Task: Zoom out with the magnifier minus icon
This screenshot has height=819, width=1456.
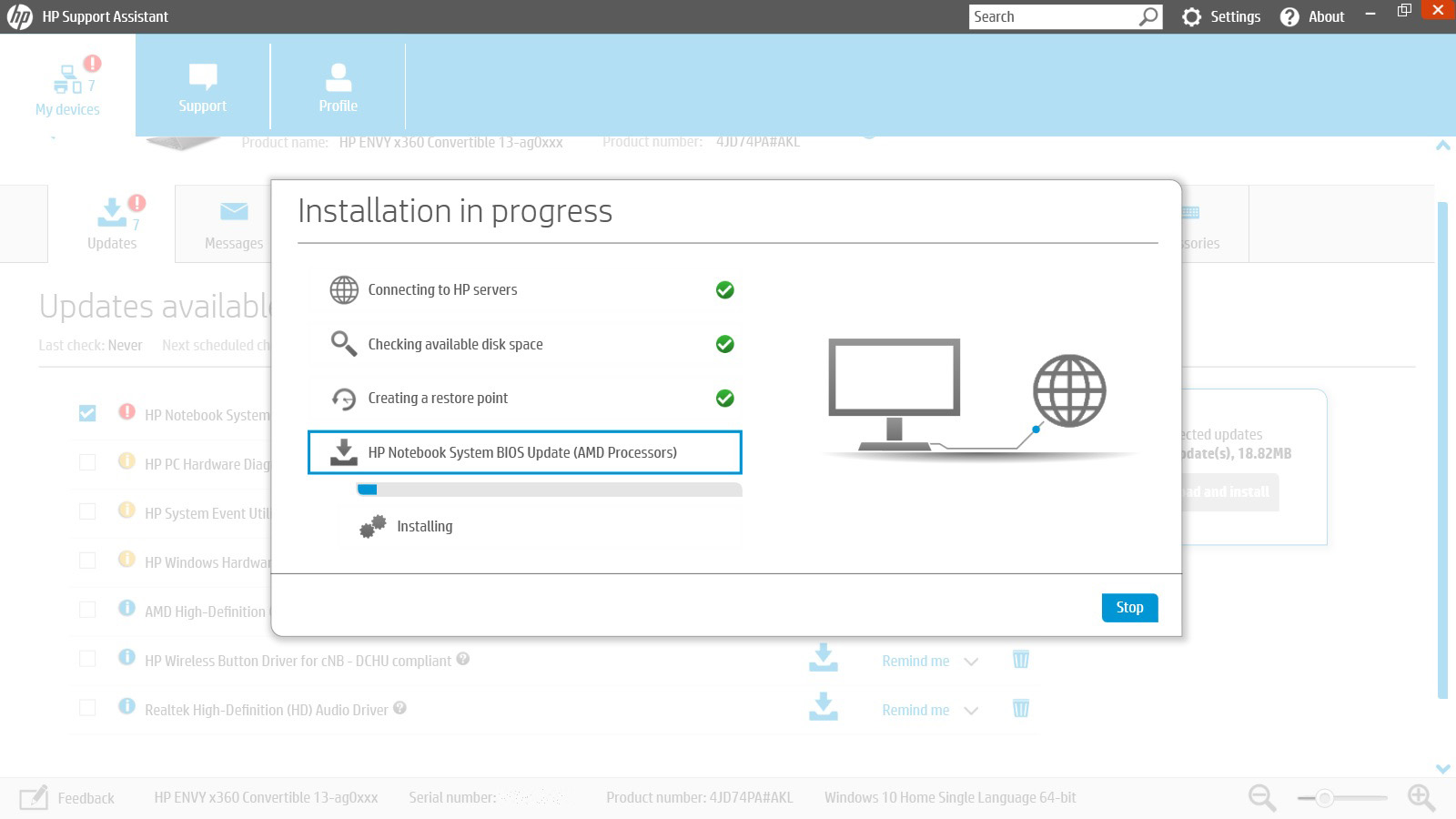Action: [1262, 798]
